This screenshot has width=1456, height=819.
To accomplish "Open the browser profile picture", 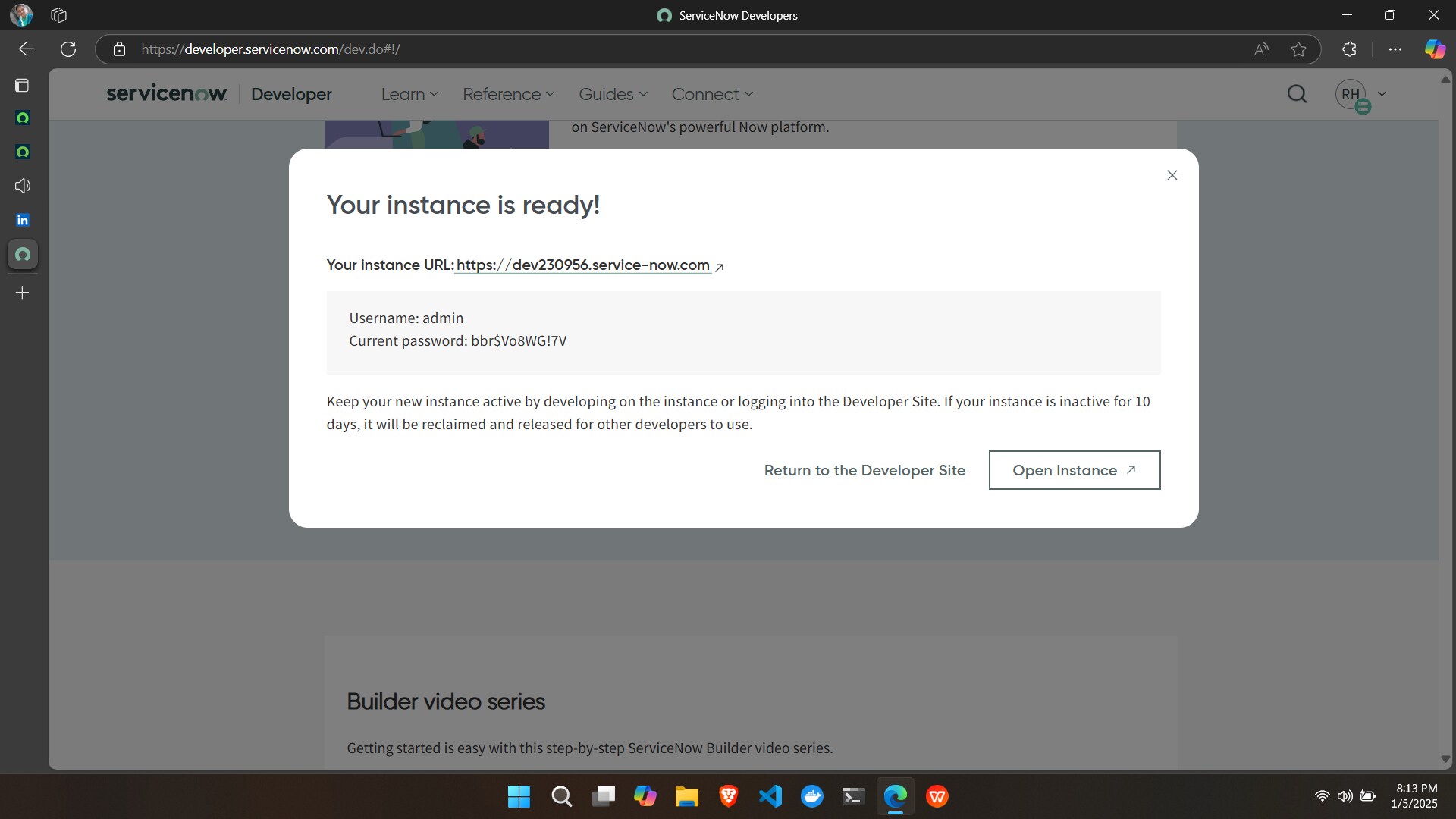I will [x=21, y=14].
